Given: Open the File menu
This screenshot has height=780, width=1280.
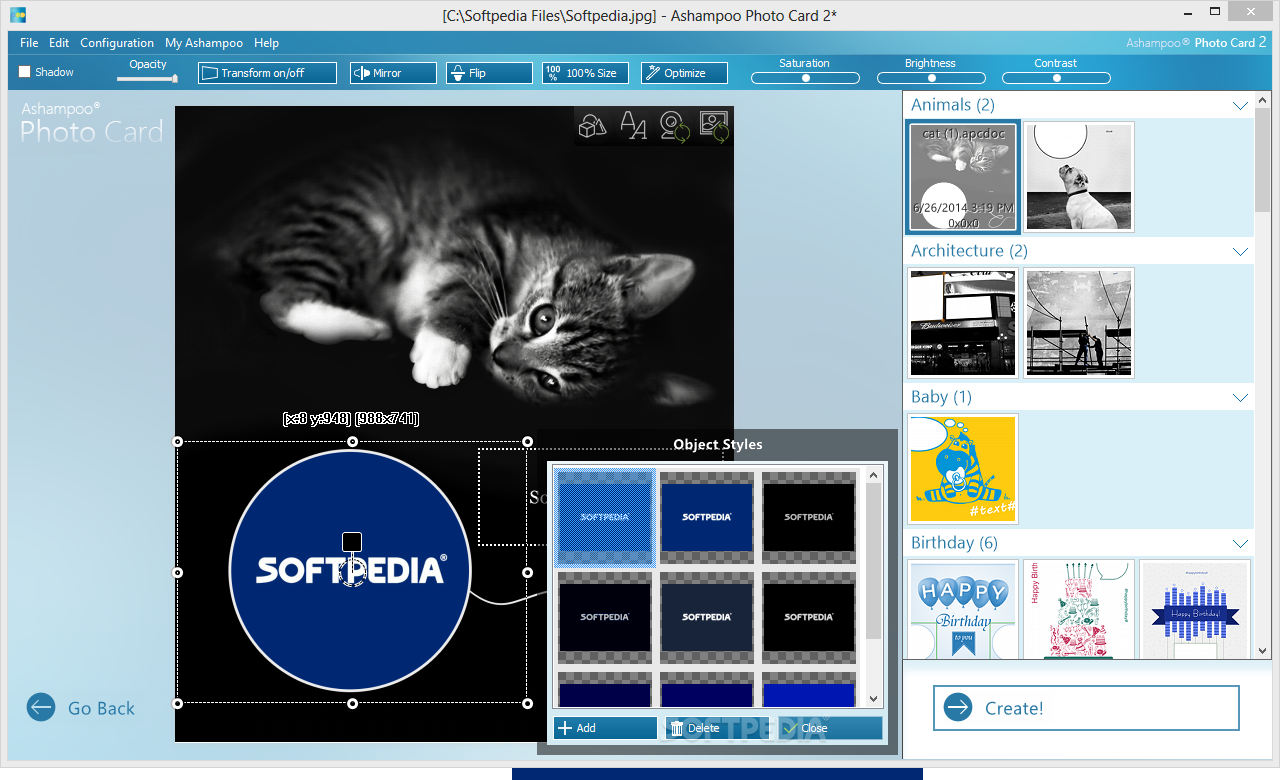Looking at the screenshot, I should (29, 43).
